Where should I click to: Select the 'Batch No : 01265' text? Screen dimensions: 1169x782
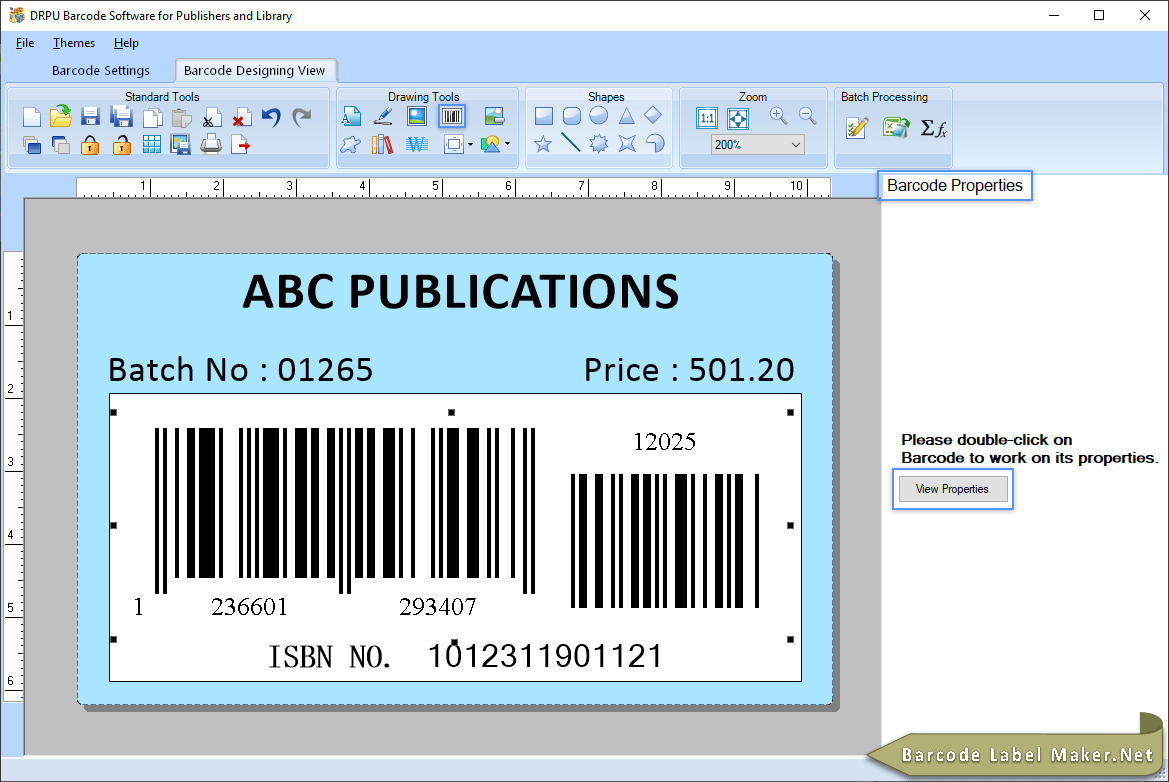coord(240,370)
